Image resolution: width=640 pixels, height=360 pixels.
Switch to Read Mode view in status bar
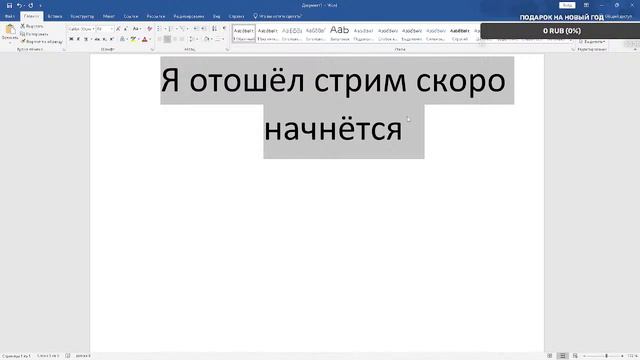click(550, 356)
